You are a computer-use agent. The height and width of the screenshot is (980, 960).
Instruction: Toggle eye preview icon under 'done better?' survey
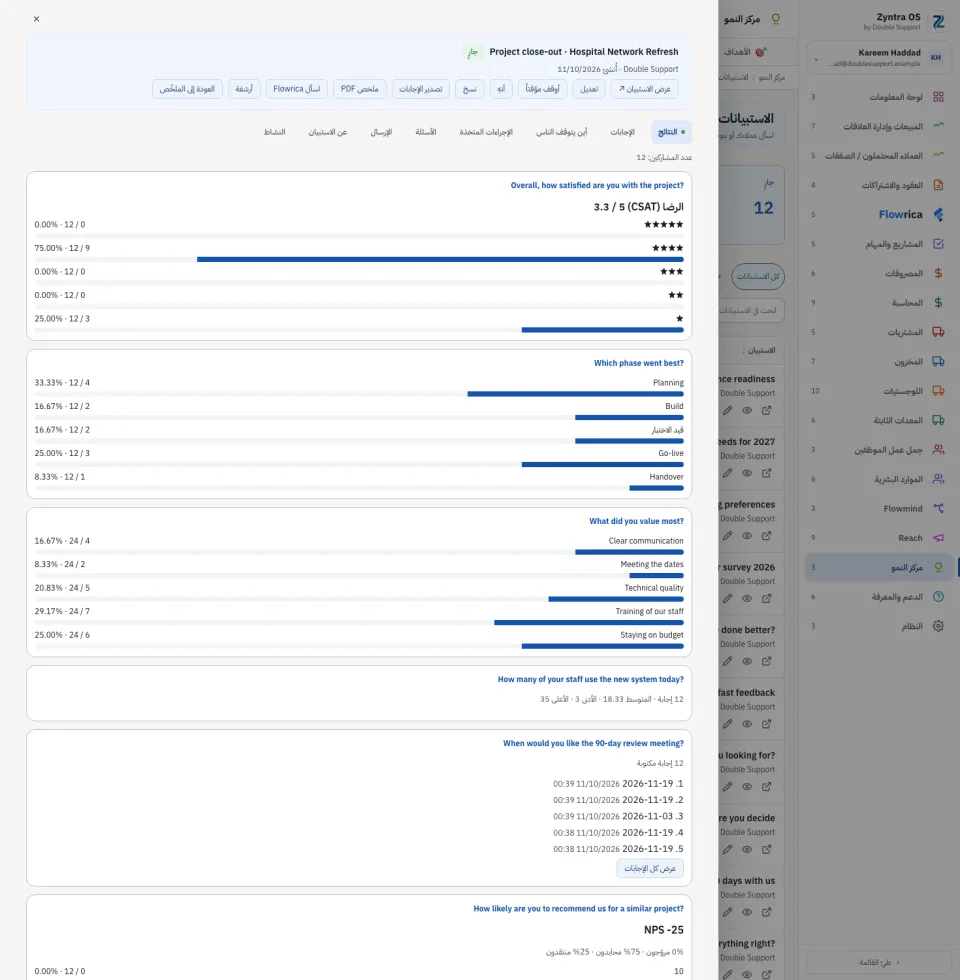click(747, 661)
